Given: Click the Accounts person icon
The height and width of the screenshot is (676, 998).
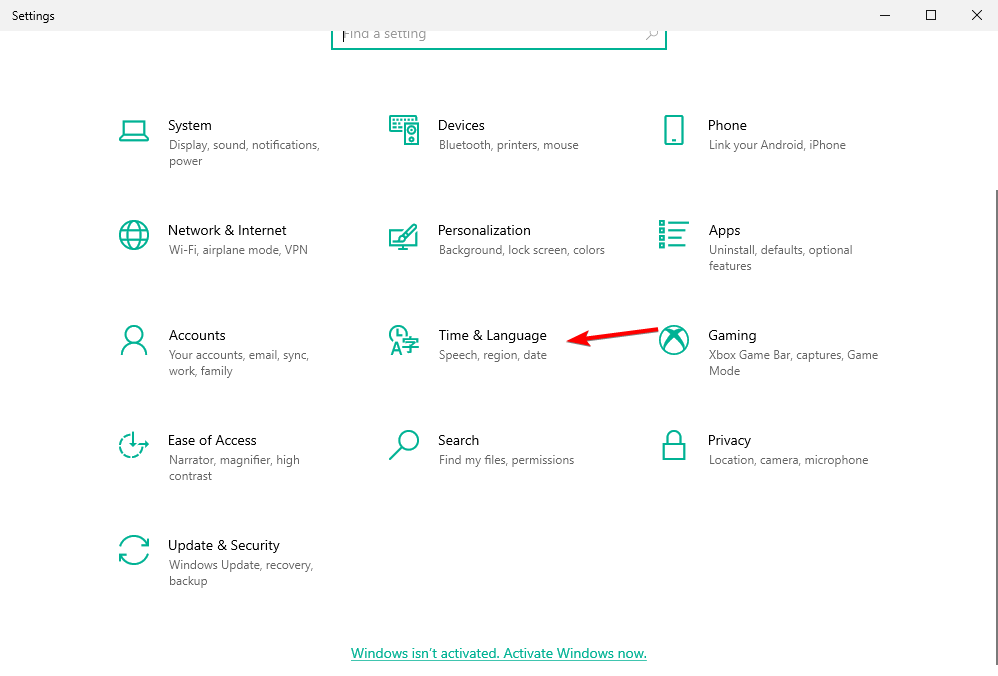Looking at the screenshot, I should [x=134, y=340].
